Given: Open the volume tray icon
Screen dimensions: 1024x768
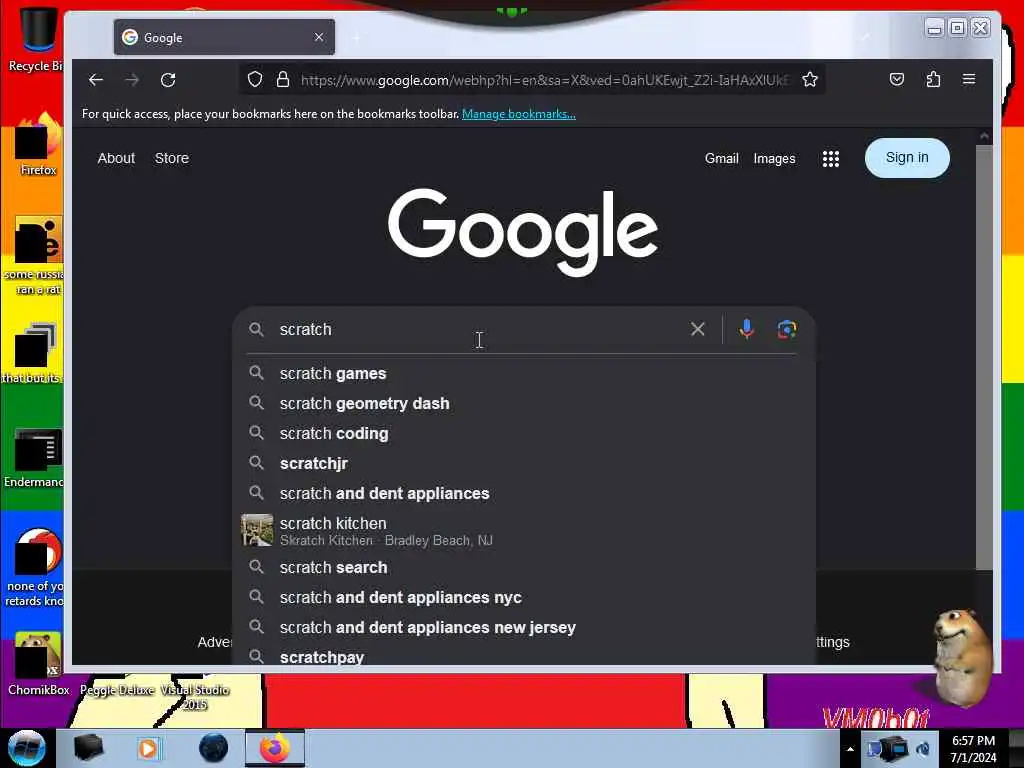Looking at the screenshot, I should (923, 749).
